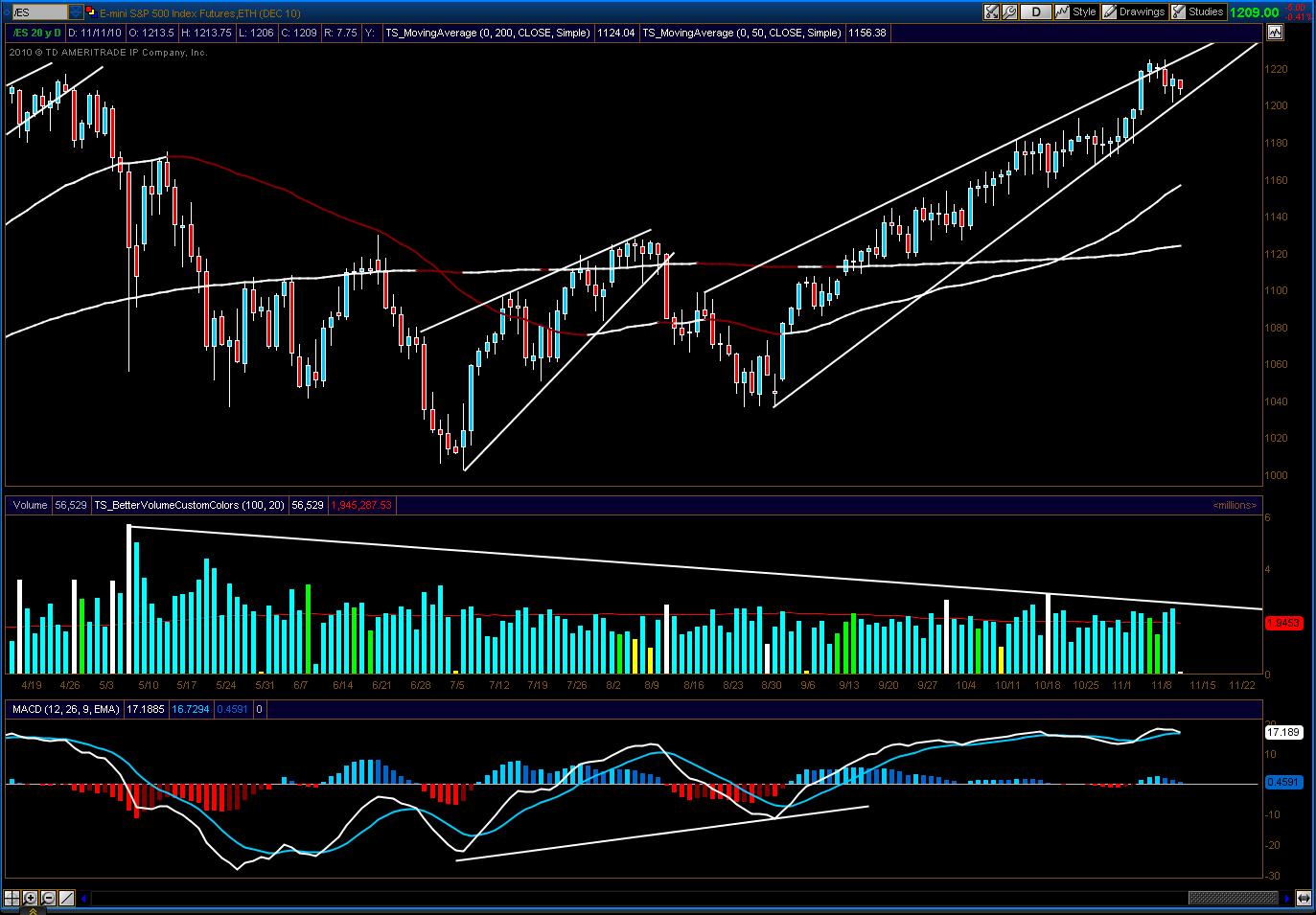Screen dimensions: 1316x915
Task: Click the horizontal scrollbar left arrow
Action: pyautogui.click(x=84, y=899)
